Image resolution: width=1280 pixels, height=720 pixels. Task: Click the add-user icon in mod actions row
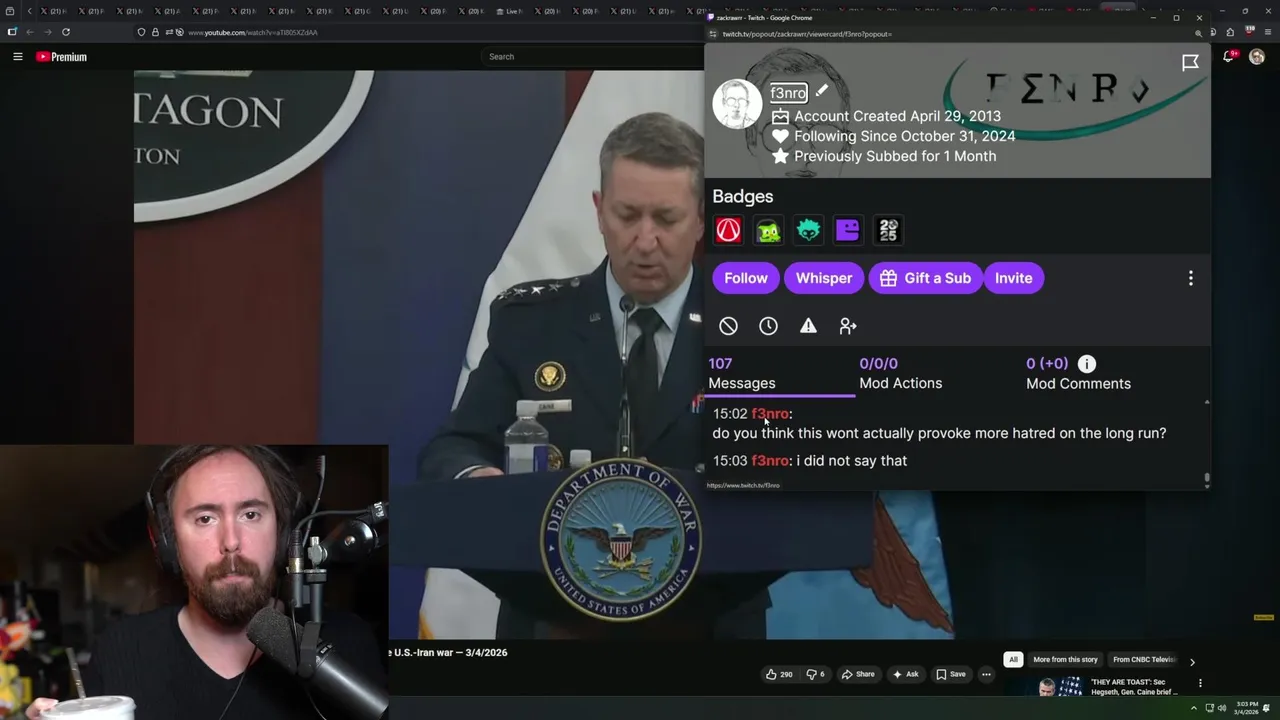(x=848, y=326)
